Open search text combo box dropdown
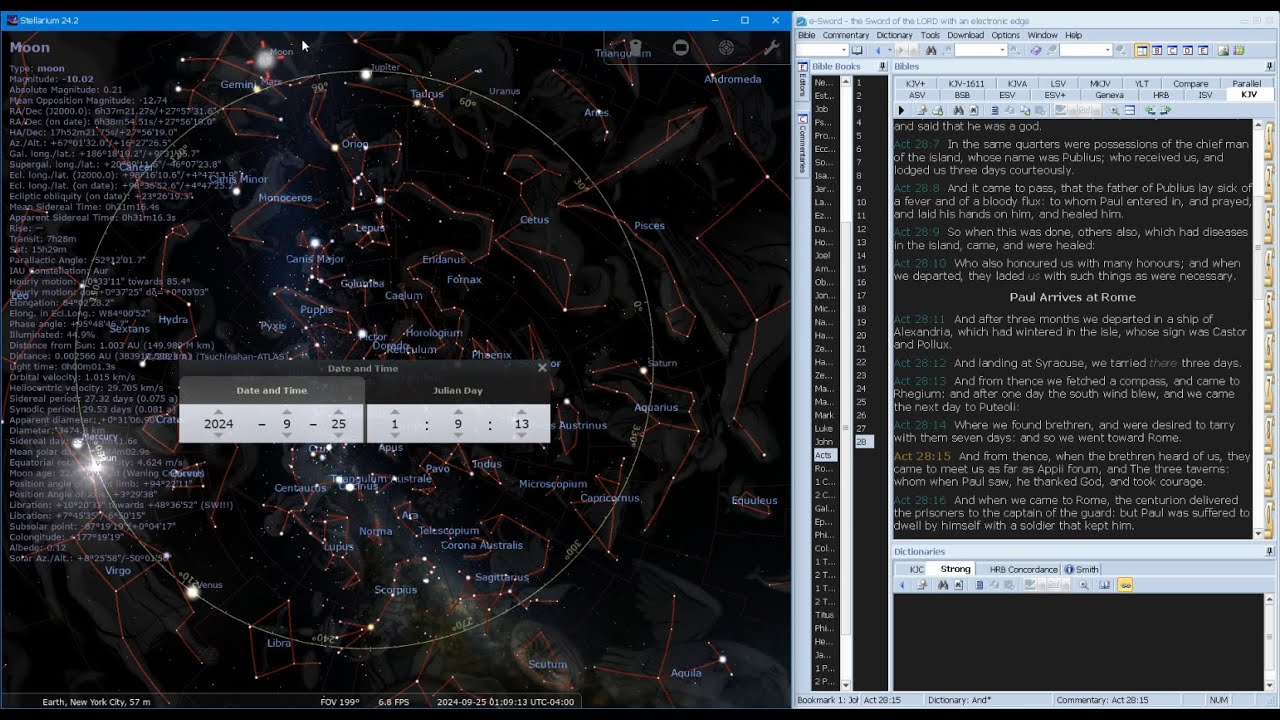Image resolution: width=1280 pixels, height=720 pixels. [x=1001, y=50]
